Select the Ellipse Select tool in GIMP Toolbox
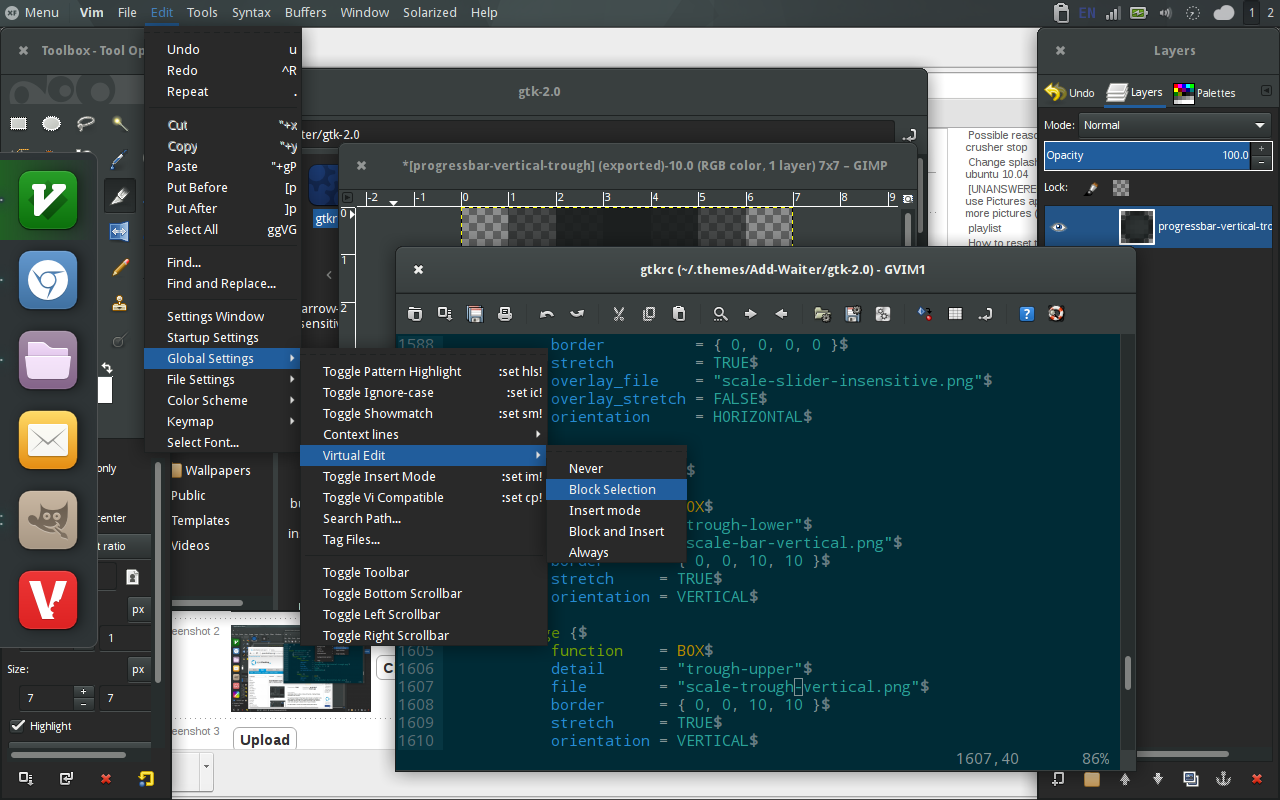Image resolution: width=1280 pixels, height=800 pixels. point(51,124)
